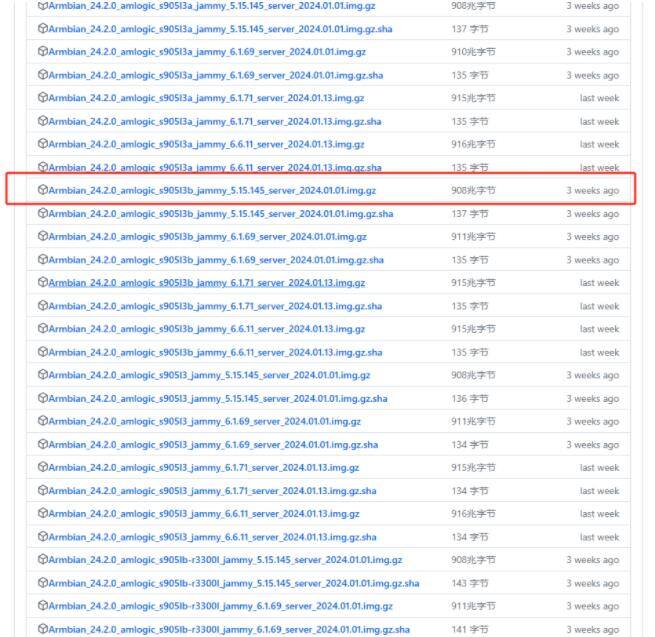655x637 pixels.
Task: Click package icon beside s905l3 6.1.71 img.gz.sha
Action: pyautogui.click(x=42, y=491)
